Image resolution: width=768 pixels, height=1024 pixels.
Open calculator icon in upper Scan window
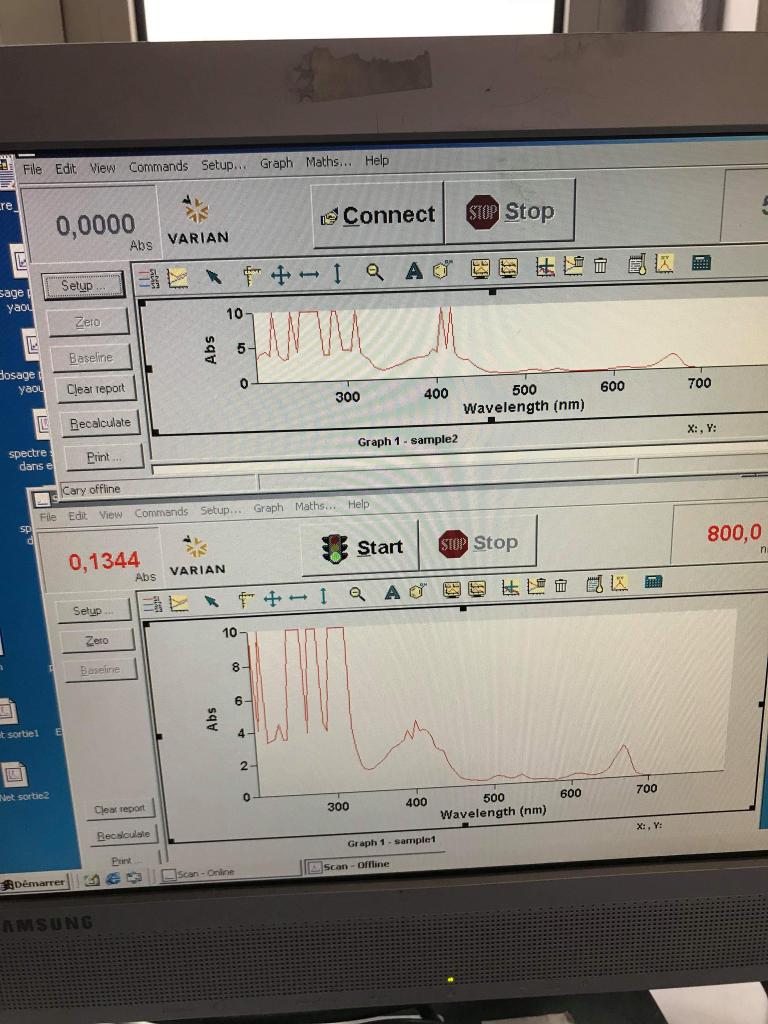click(x=701, y=263)
